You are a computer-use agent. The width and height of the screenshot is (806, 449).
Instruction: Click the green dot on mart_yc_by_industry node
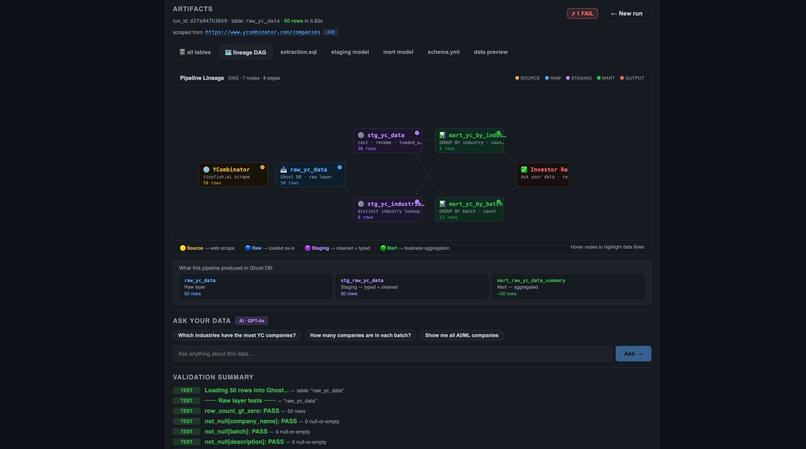point(499,133)
